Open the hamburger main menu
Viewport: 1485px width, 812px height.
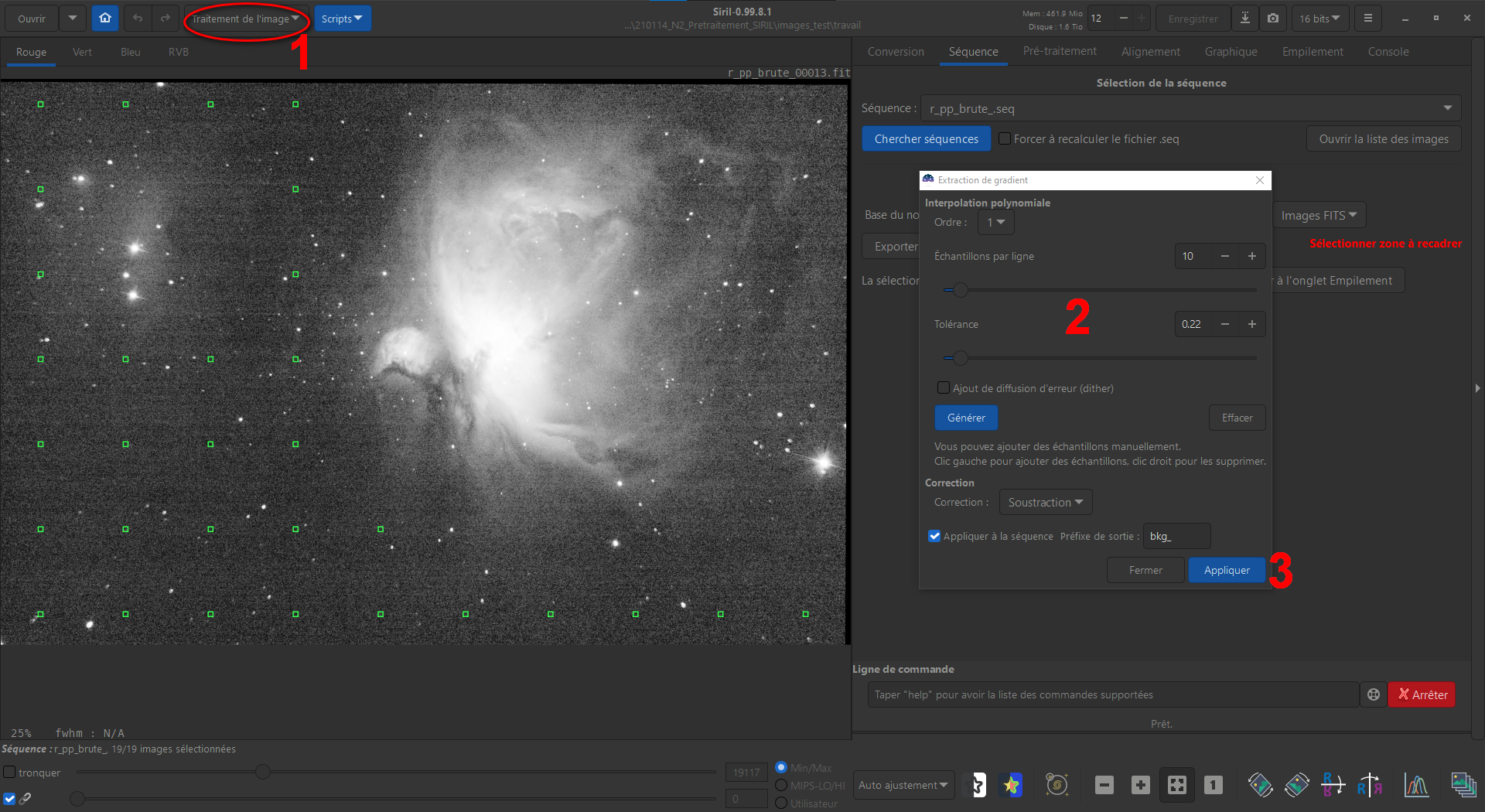click(x=1368, y=19)
